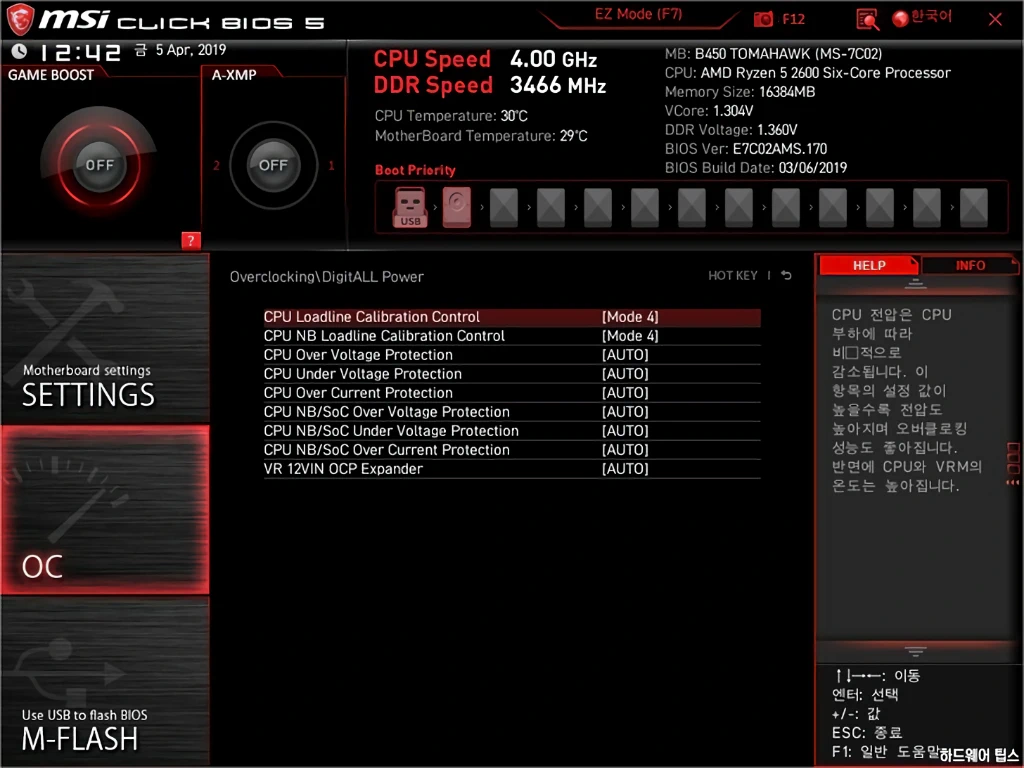1024x768 pixels.
Task: Click the Overclocking\DigitALL Power breadcrumb
Action: click(x=327, y=276)
